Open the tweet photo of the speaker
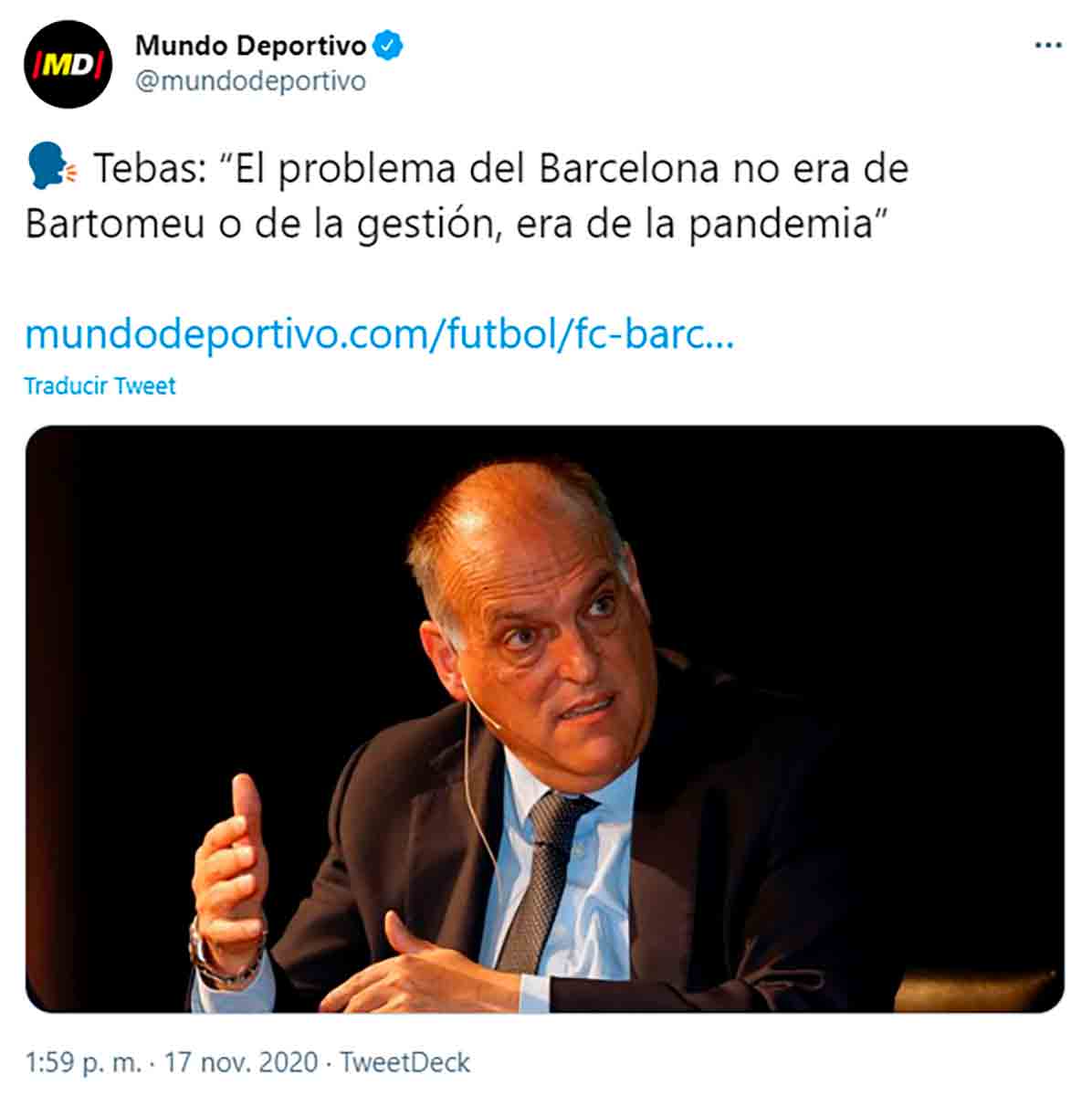 point(544,719)
